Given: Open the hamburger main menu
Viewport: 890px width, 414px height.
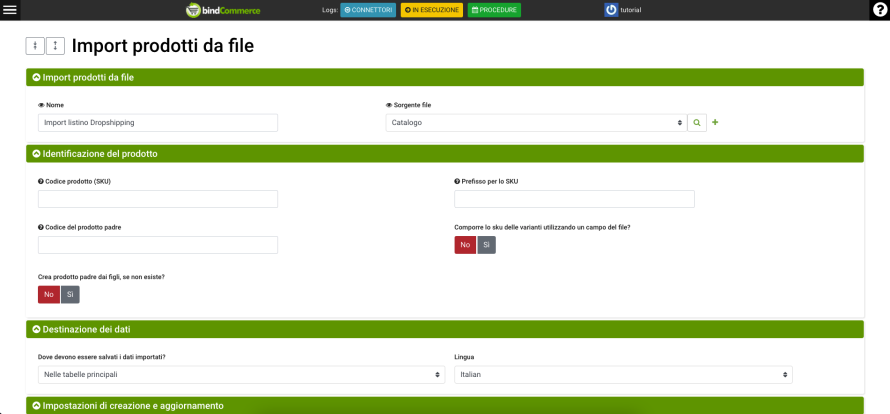Looking at the screenshot, I should (x=12, y=9).
